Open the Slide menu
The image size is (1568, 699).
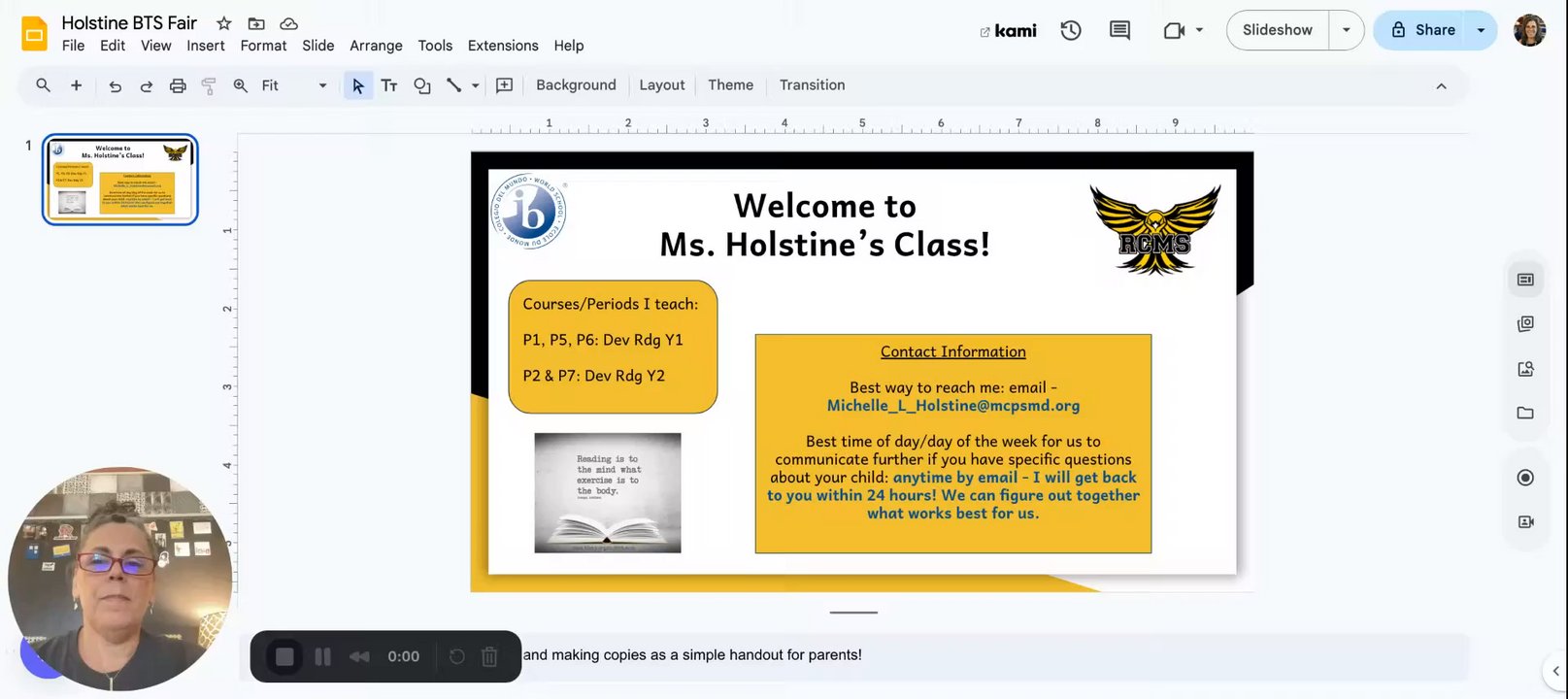coord(317,46)
